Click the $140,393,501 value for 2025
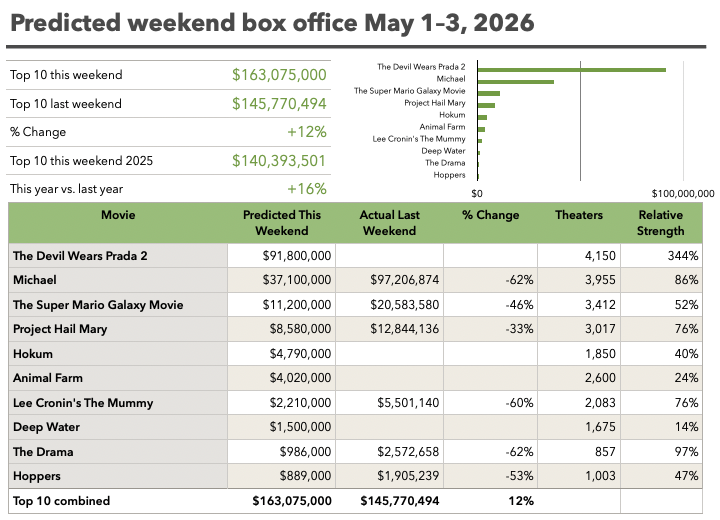Image resolution: width=720 pixels, height=520 pixels. 279,161
